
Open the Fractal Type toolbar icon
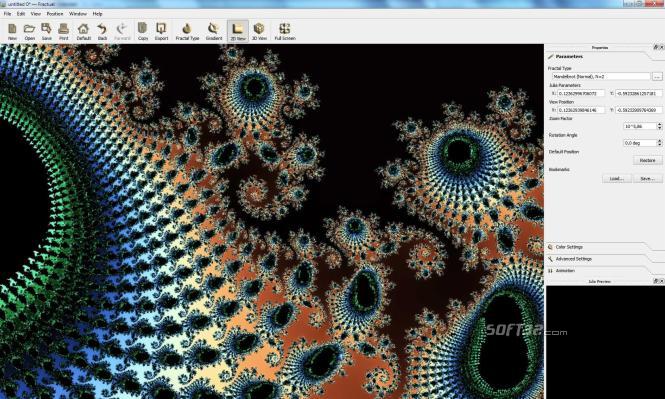tap(187, 32)
